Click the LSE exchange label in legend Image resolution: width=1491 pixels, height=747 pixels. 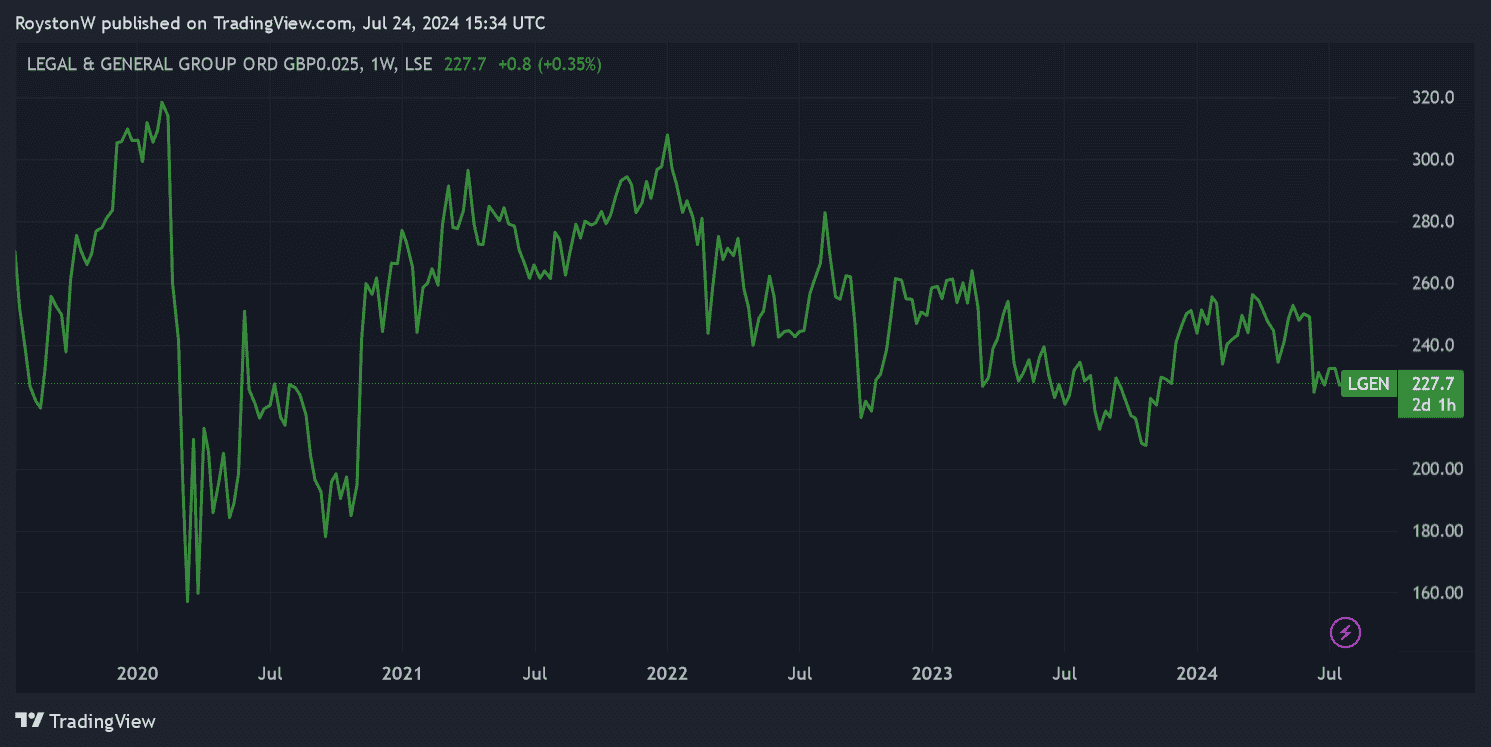point(420,65)
